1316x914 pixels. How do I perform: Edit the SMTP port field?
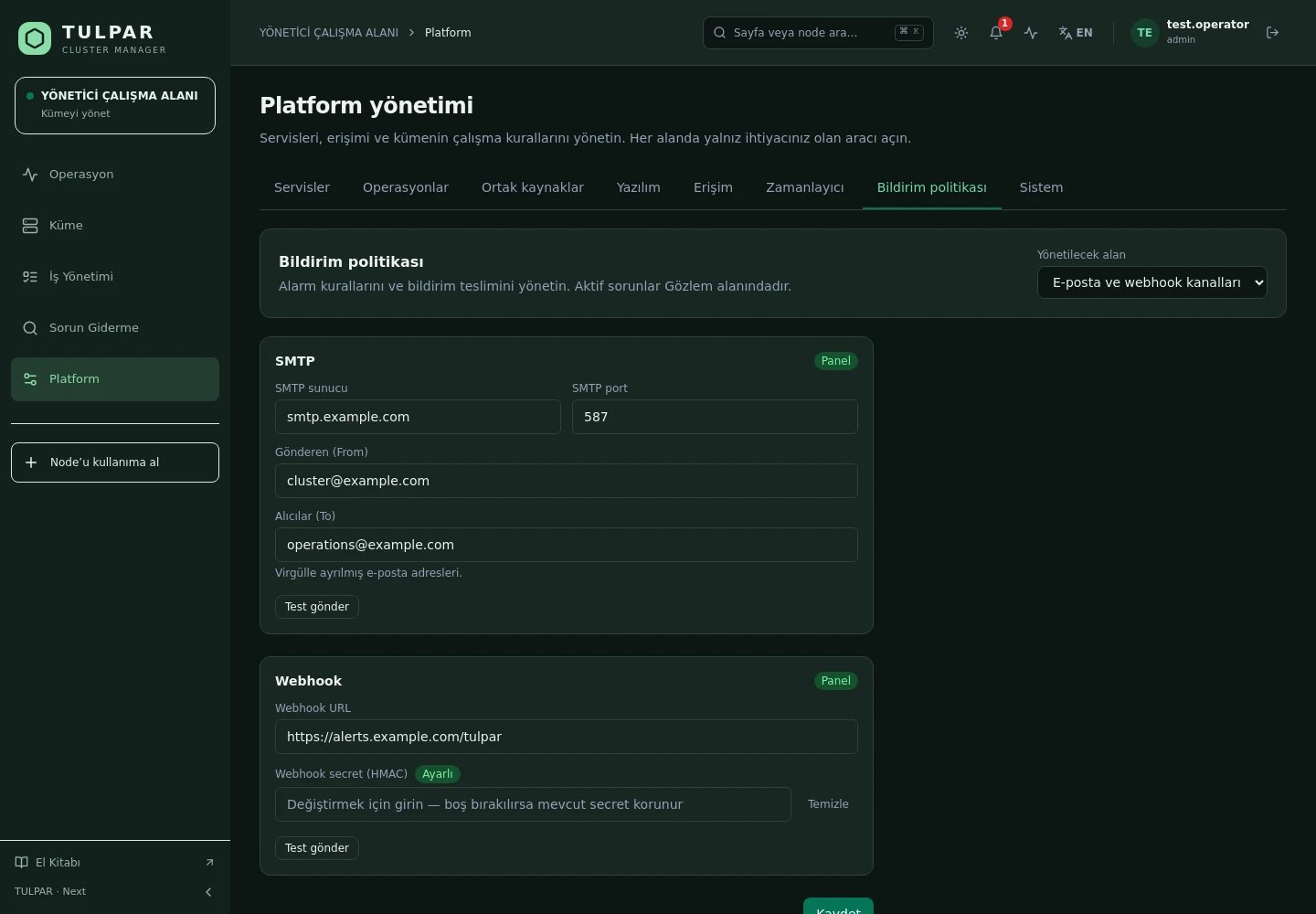[715, 417]
